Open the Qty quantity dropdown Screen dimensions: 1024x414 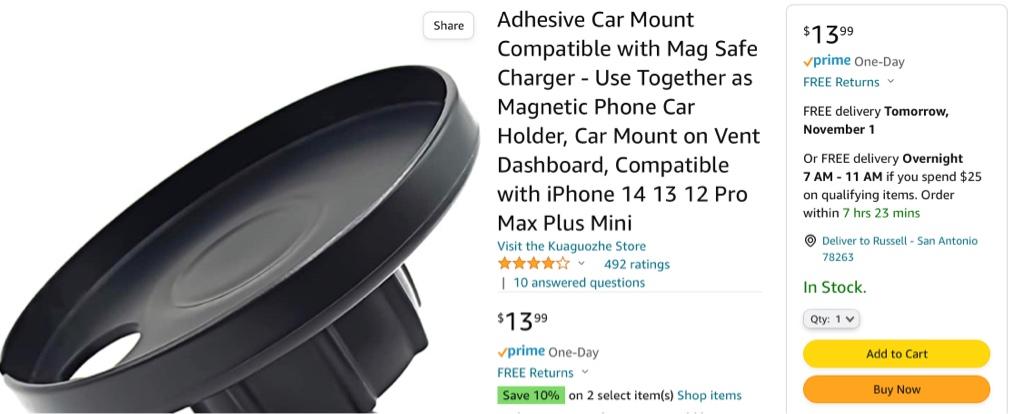(831, 319)
